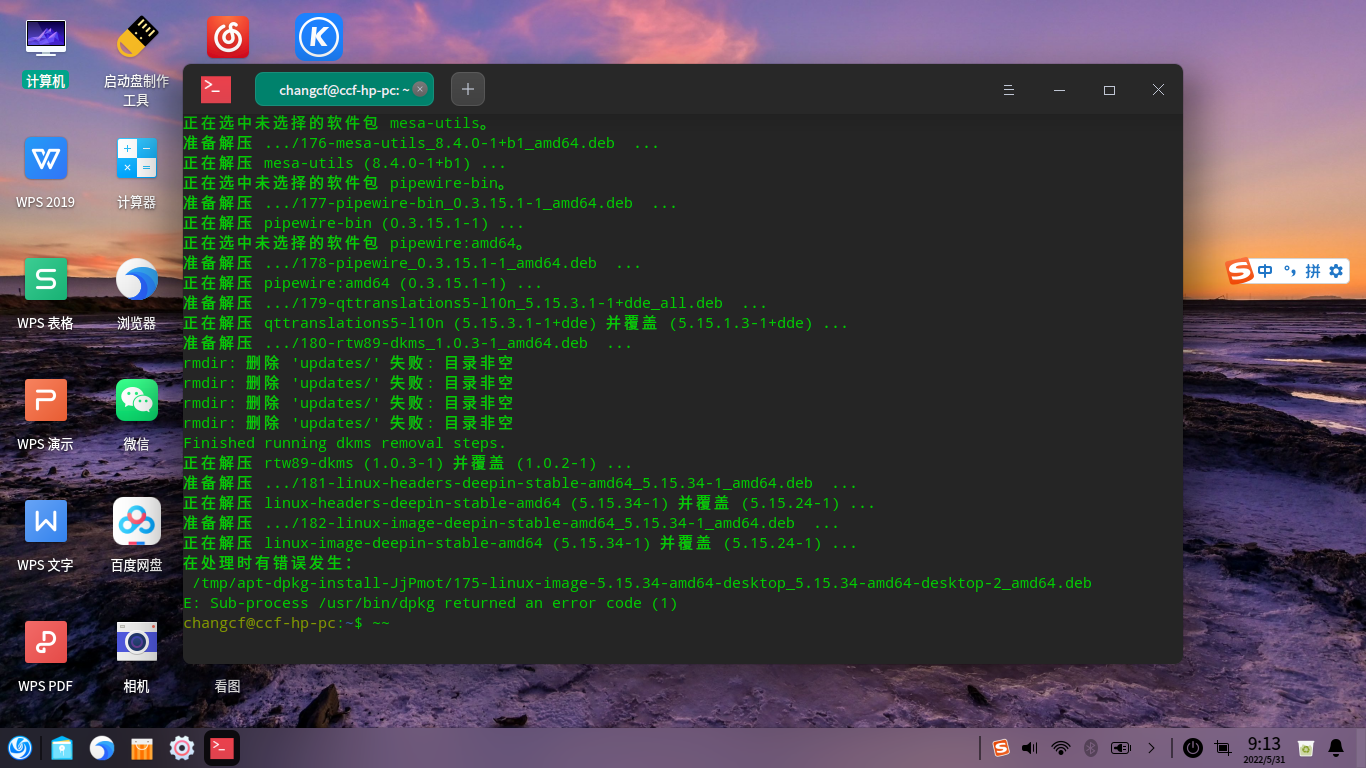This screenshot has height=768, width=1366.
Task: Open the shutdown power button in tray
Action: click(x=1191, y=747)
